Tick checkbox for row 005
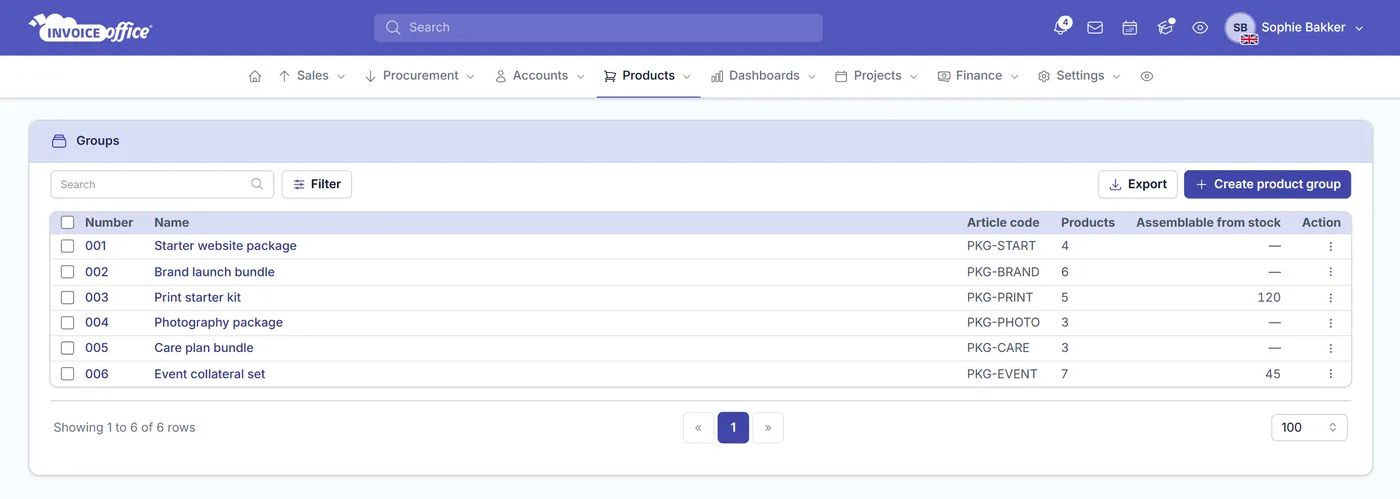This screenshot has width=1400, height=499. pos(68,348)
